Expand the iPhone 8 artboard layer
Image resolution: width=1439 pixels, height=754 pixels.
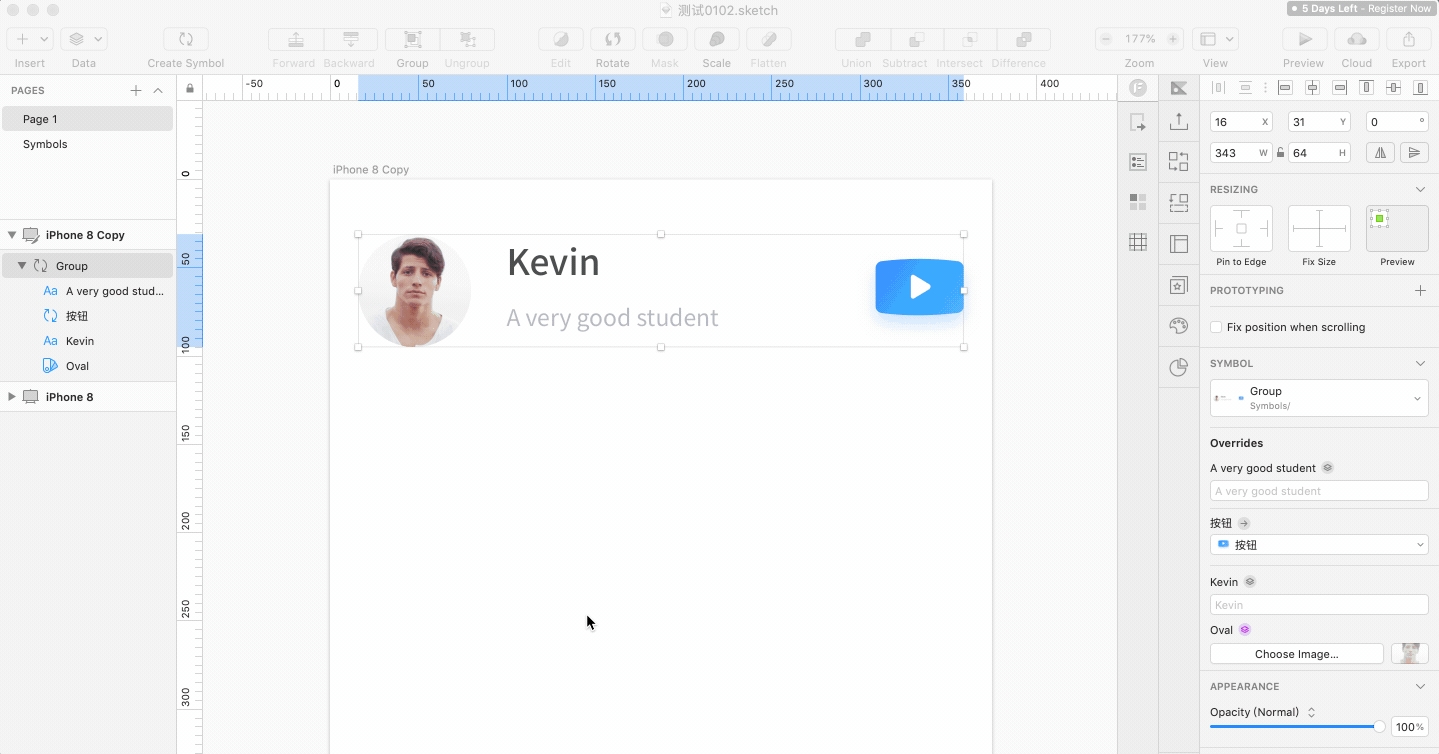pyautogui.click(x=12, y=397)
